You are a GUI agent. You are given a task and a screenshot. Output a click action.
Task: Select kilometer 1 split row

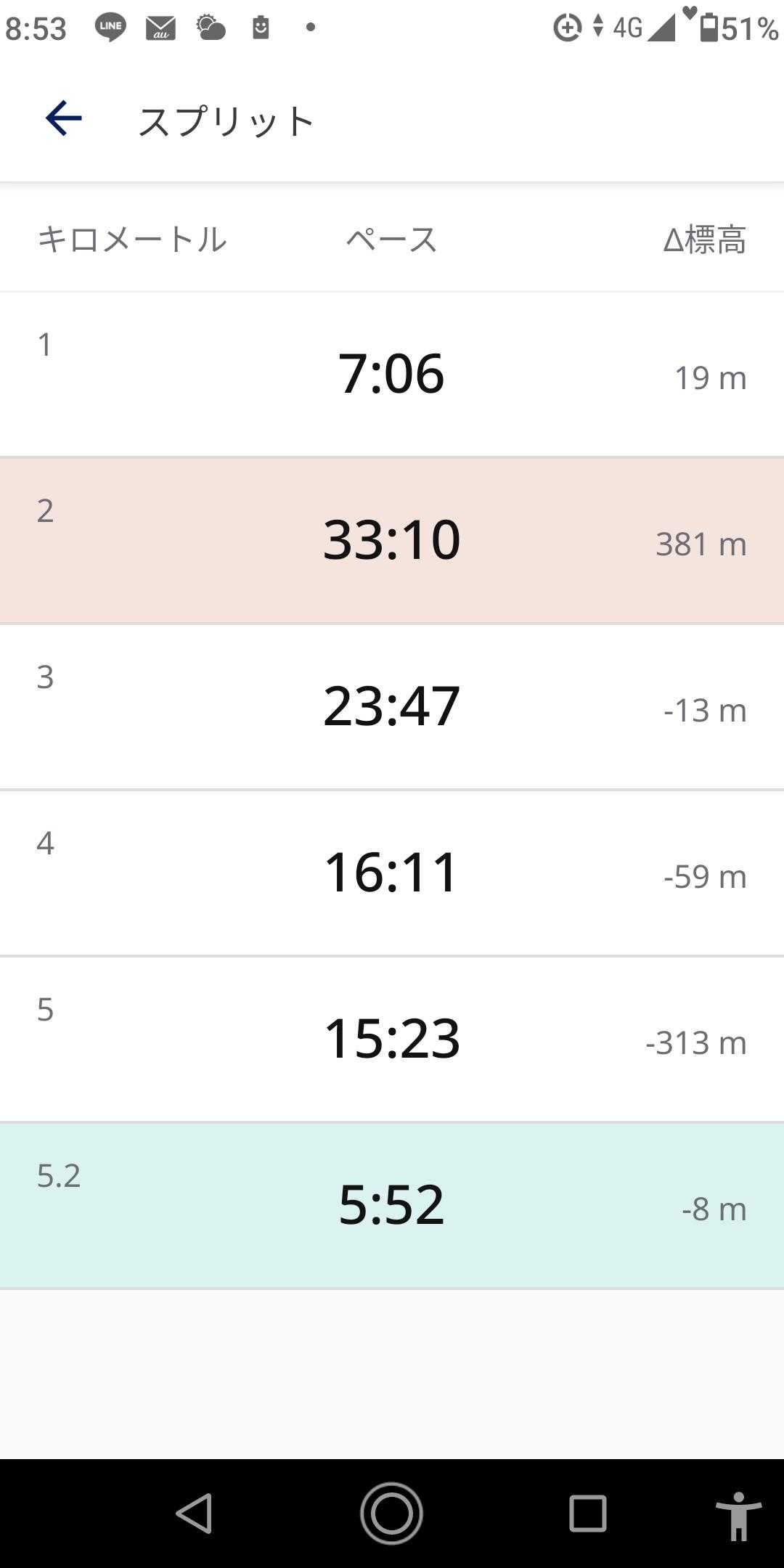tap(392, 374)
